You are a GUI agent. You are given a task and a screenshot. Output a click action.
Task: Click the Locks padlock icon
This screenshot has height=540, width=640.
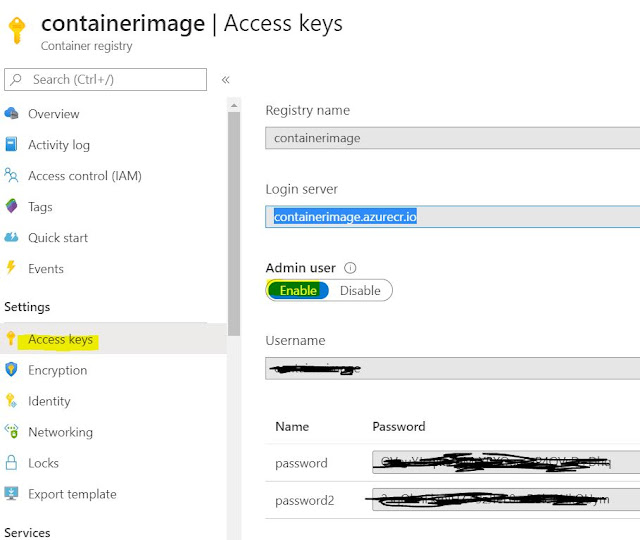(x=11, y=462)
